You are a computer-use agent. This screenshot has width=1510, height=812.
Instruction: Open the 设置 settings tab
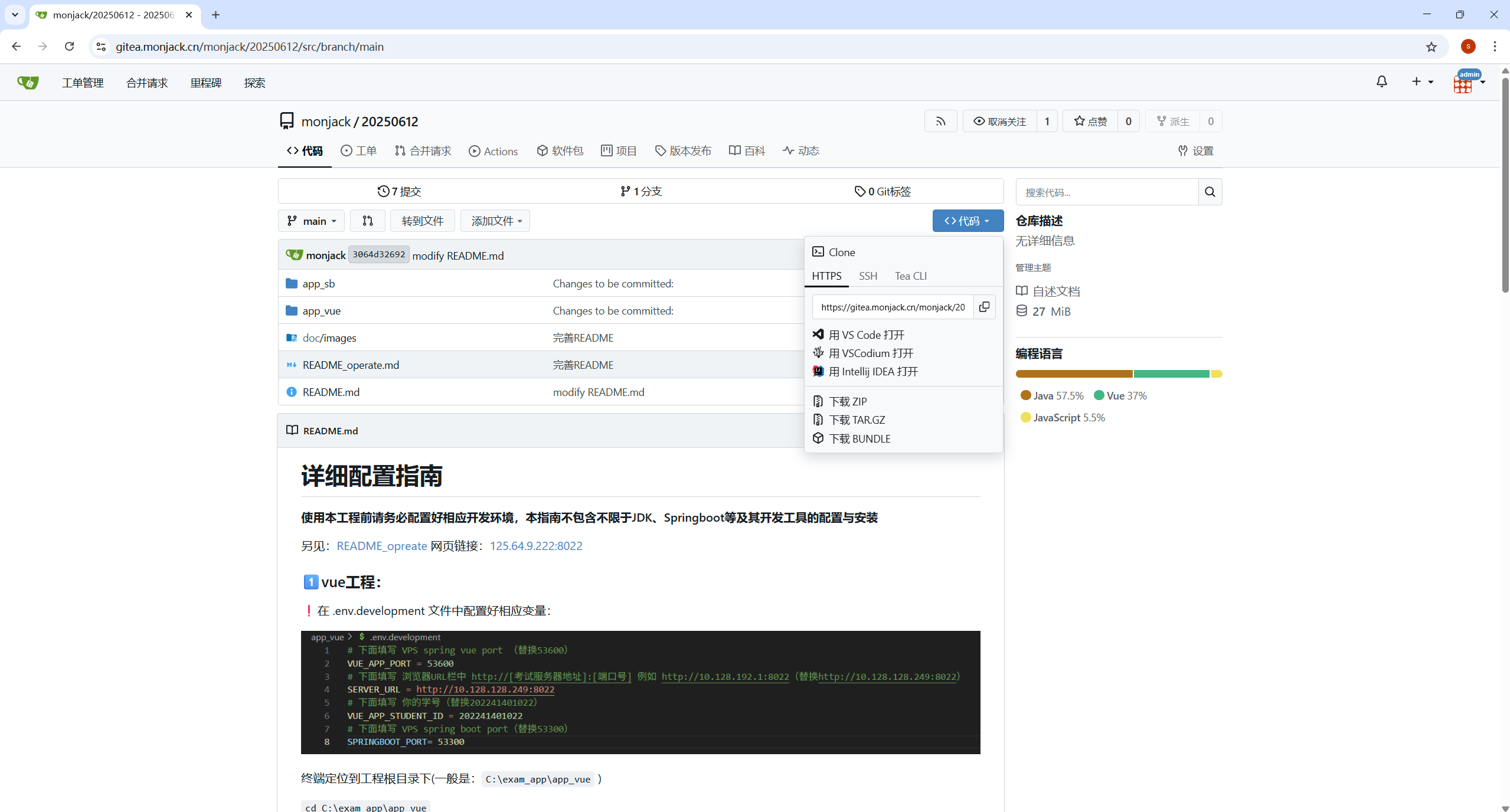1195,151
